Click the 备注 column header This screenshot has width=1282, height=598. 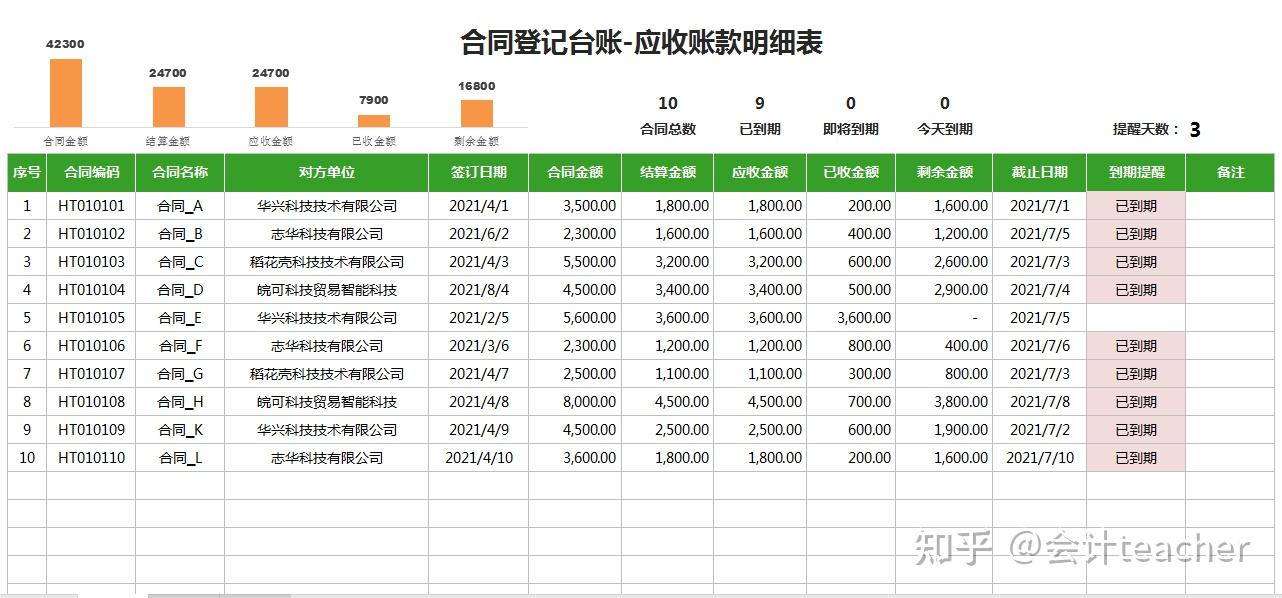click(x=1231, y=172)
